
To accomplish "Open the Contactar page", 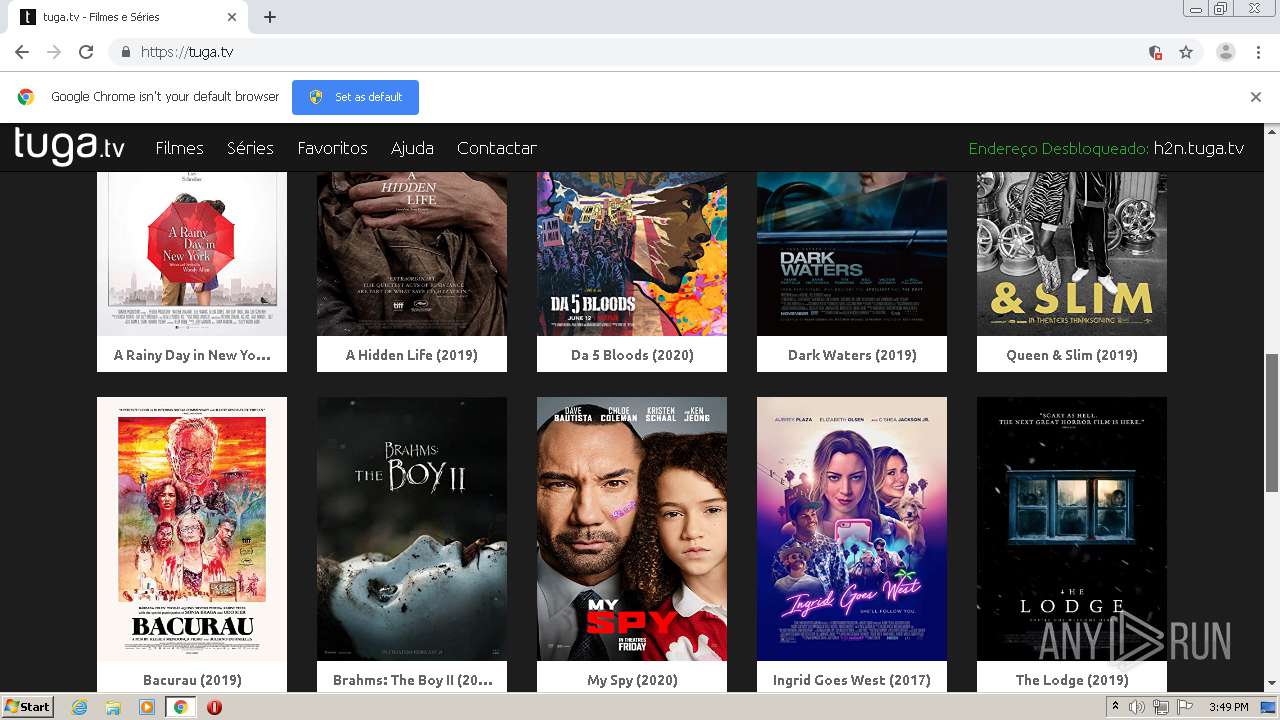I will click(497, 148).
